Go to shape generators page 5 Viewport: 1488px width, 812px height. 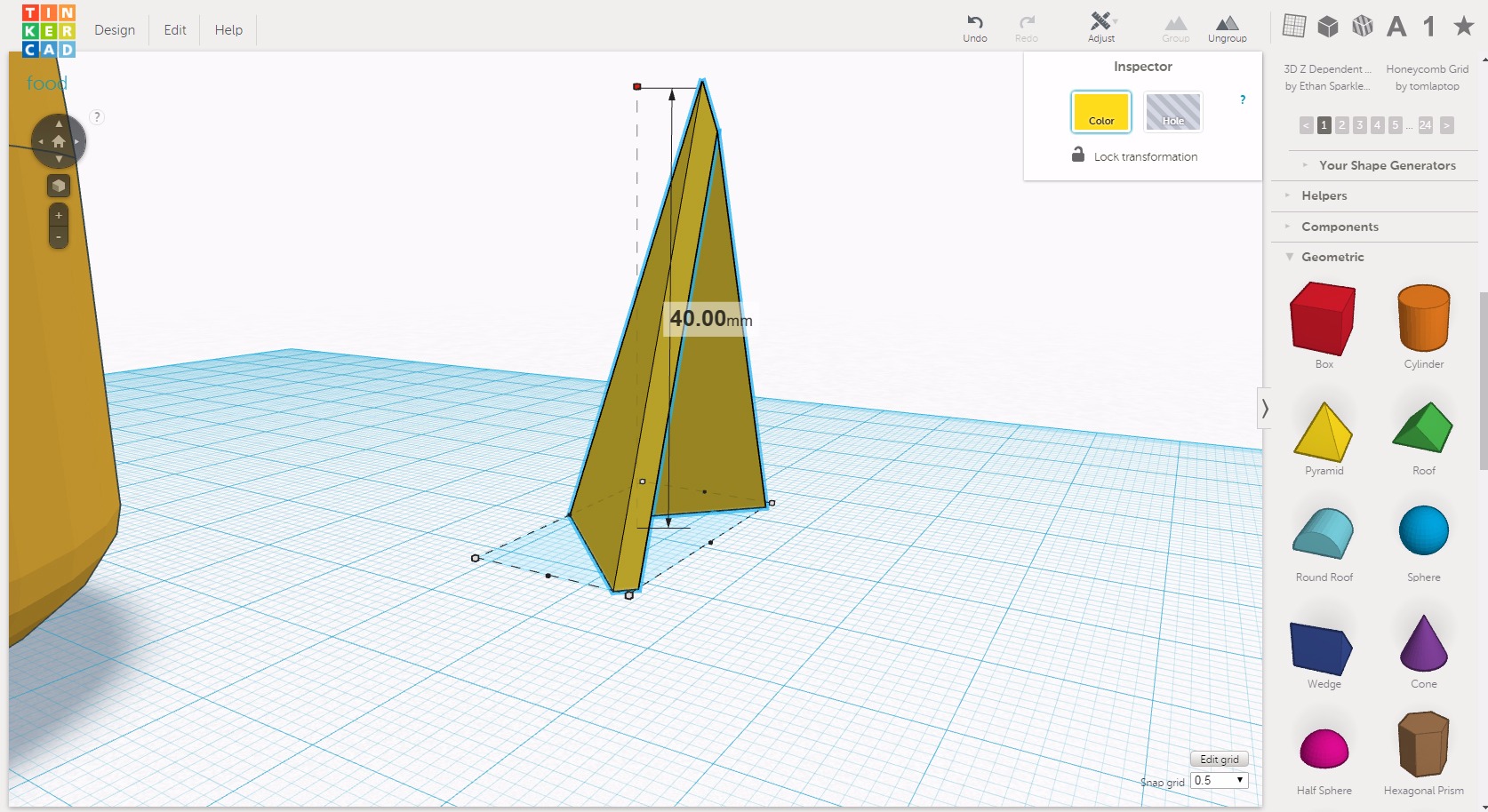1395,125
